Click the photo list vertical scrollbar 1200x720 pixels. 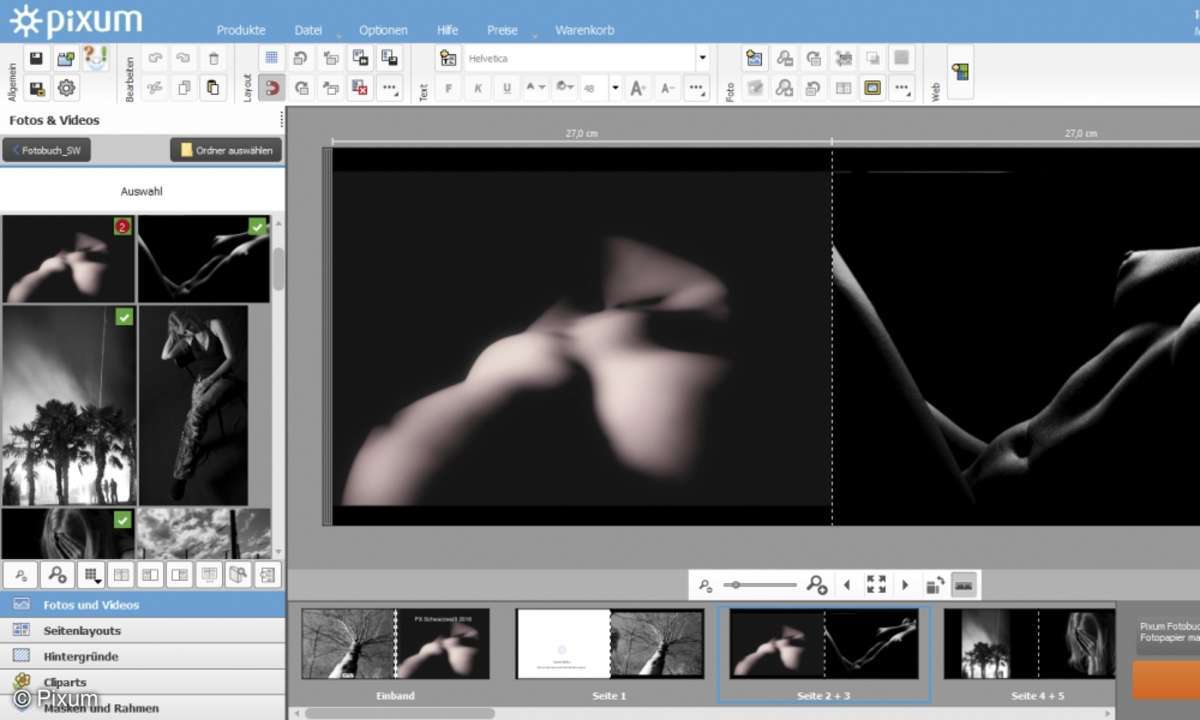(x=278, y=268)
